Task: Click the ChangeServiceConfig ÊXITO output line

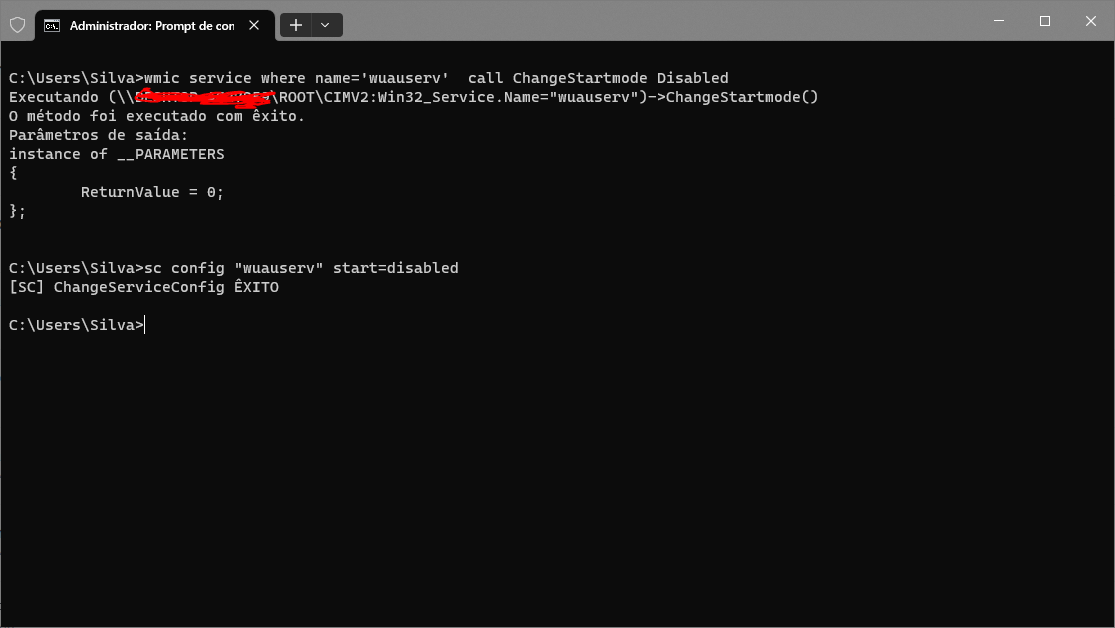Action: (144, 287)
